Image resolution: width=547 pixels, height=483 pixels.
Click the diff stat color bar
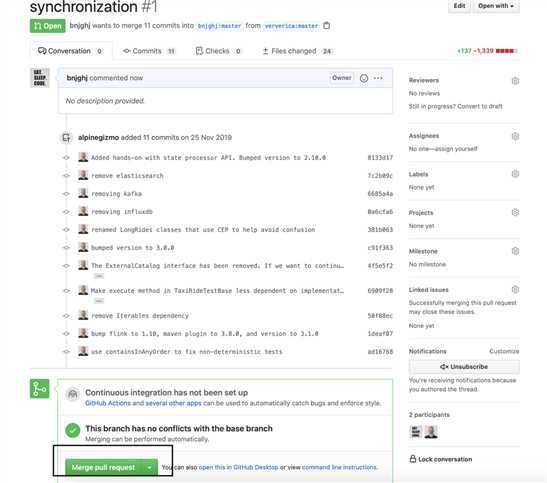pos(506,51)
